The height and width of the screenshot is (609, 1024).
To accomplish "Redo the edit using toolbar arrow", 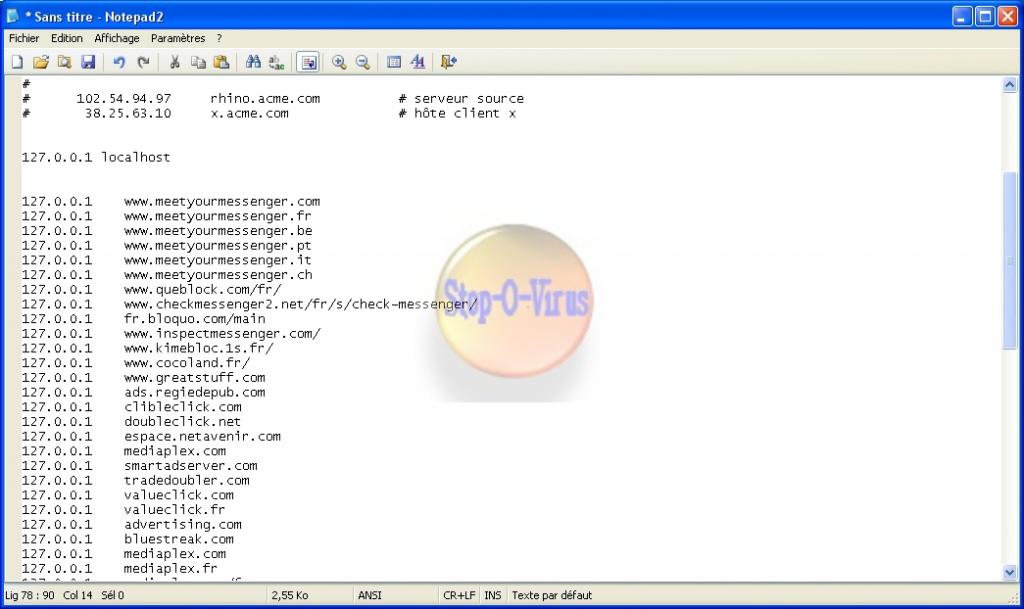I will (143, 62).
